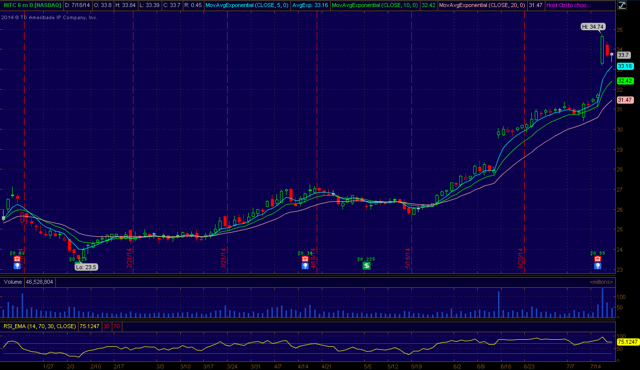640x370 pixels.
Task: Click the blue conference call icon under the January earnings
Action: pyautogui.click(x=17, y=266)
